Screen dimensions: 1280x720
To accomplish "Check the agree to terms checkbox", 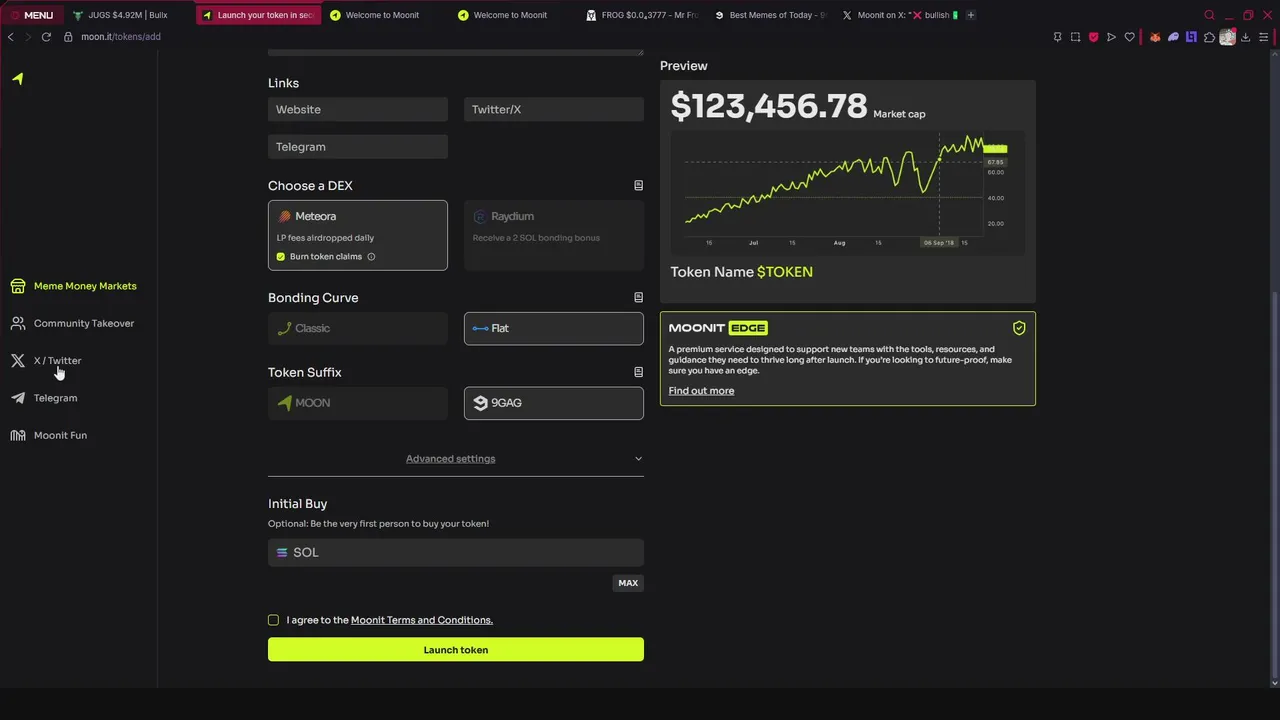I will pos(273,620).
